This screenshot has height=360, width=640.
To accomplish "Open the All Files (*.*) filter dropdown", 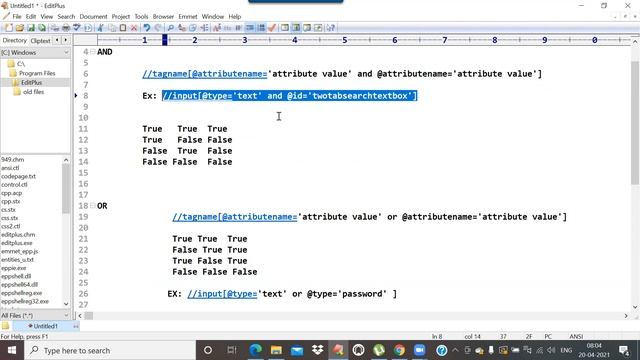I will pyautogui.click(x=66, y=316).
